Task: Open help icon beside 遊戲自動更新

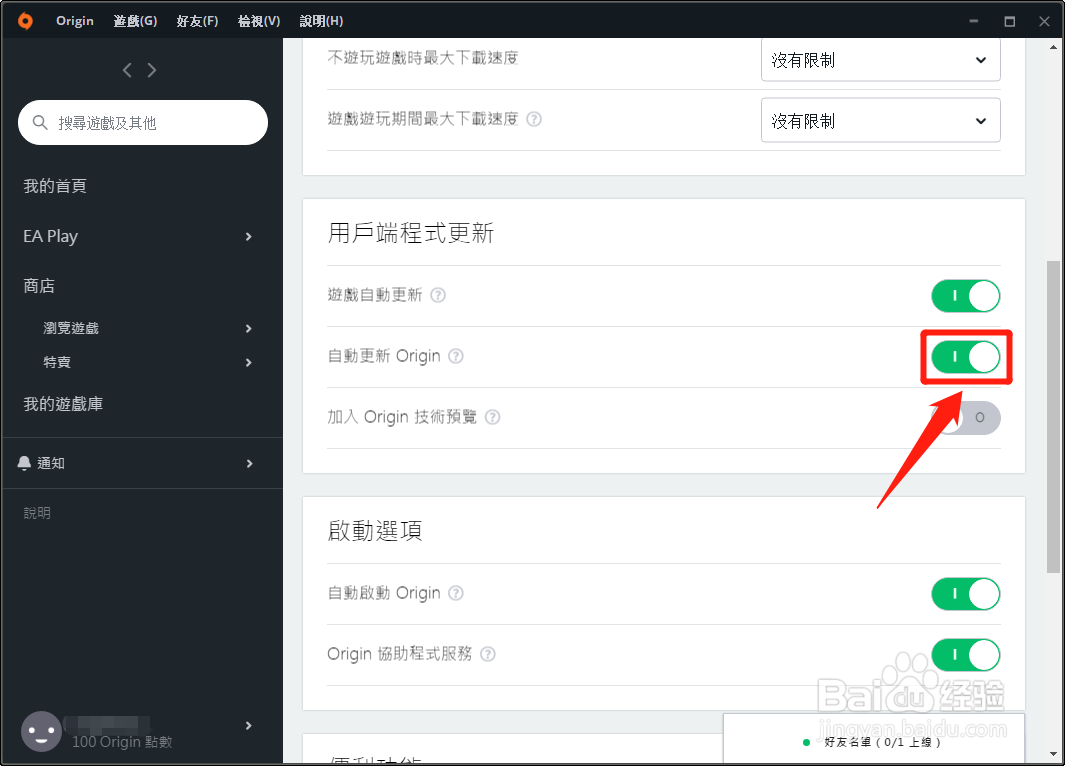Action: [438, 295]
